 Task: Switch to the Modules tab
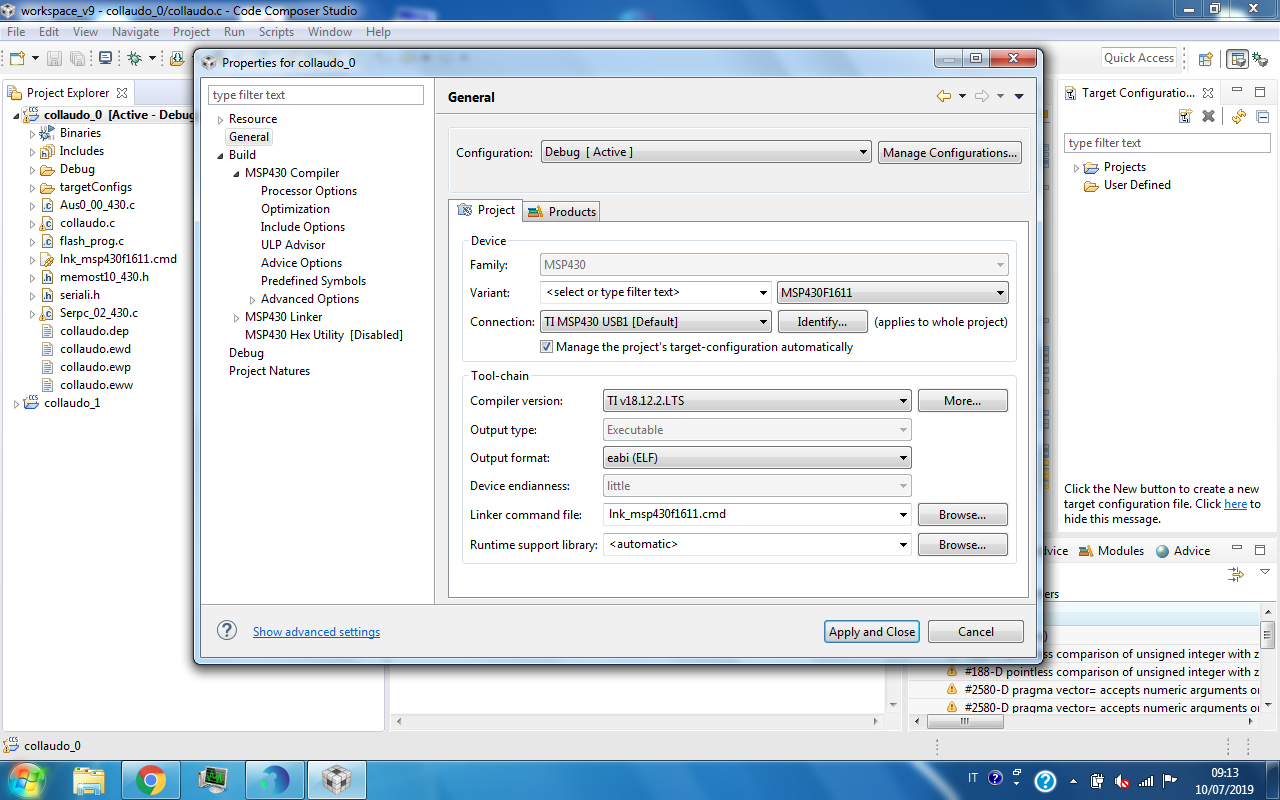pyautogui.click(x=1112, y=551)
